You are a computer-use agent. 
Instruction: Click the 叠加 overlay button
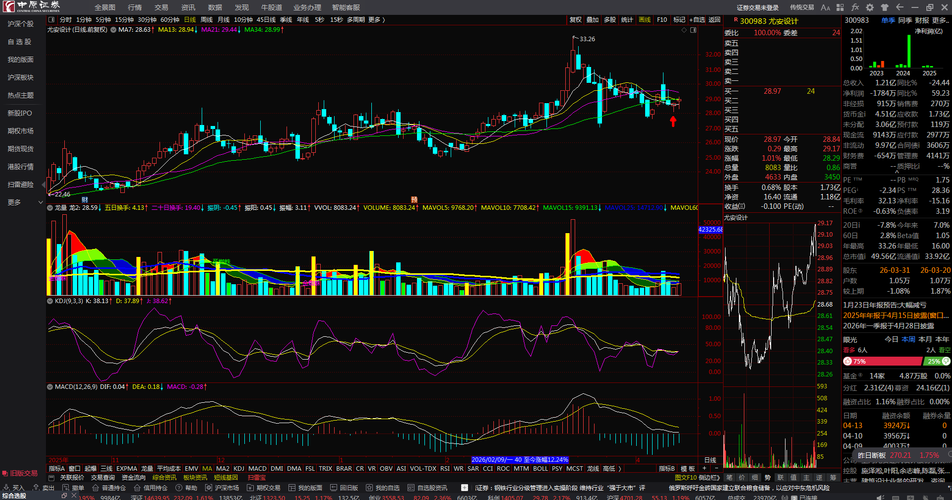pos(593,20)
